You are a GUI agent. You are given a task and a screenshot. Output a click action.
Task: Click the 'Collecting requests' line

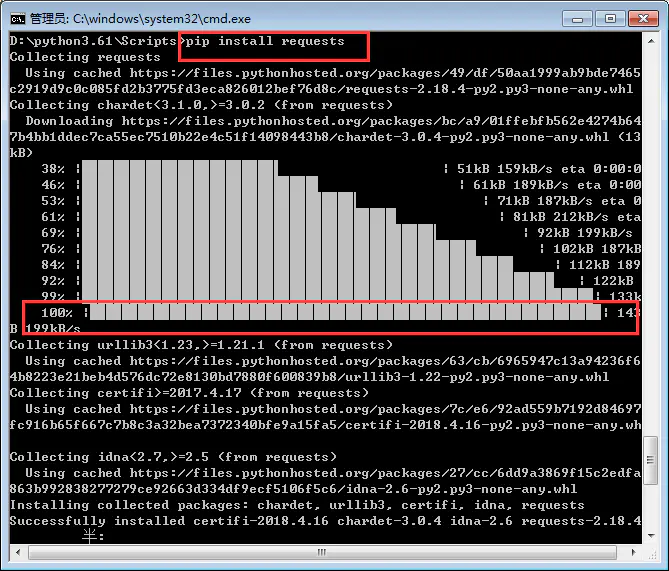coord(85,57)
